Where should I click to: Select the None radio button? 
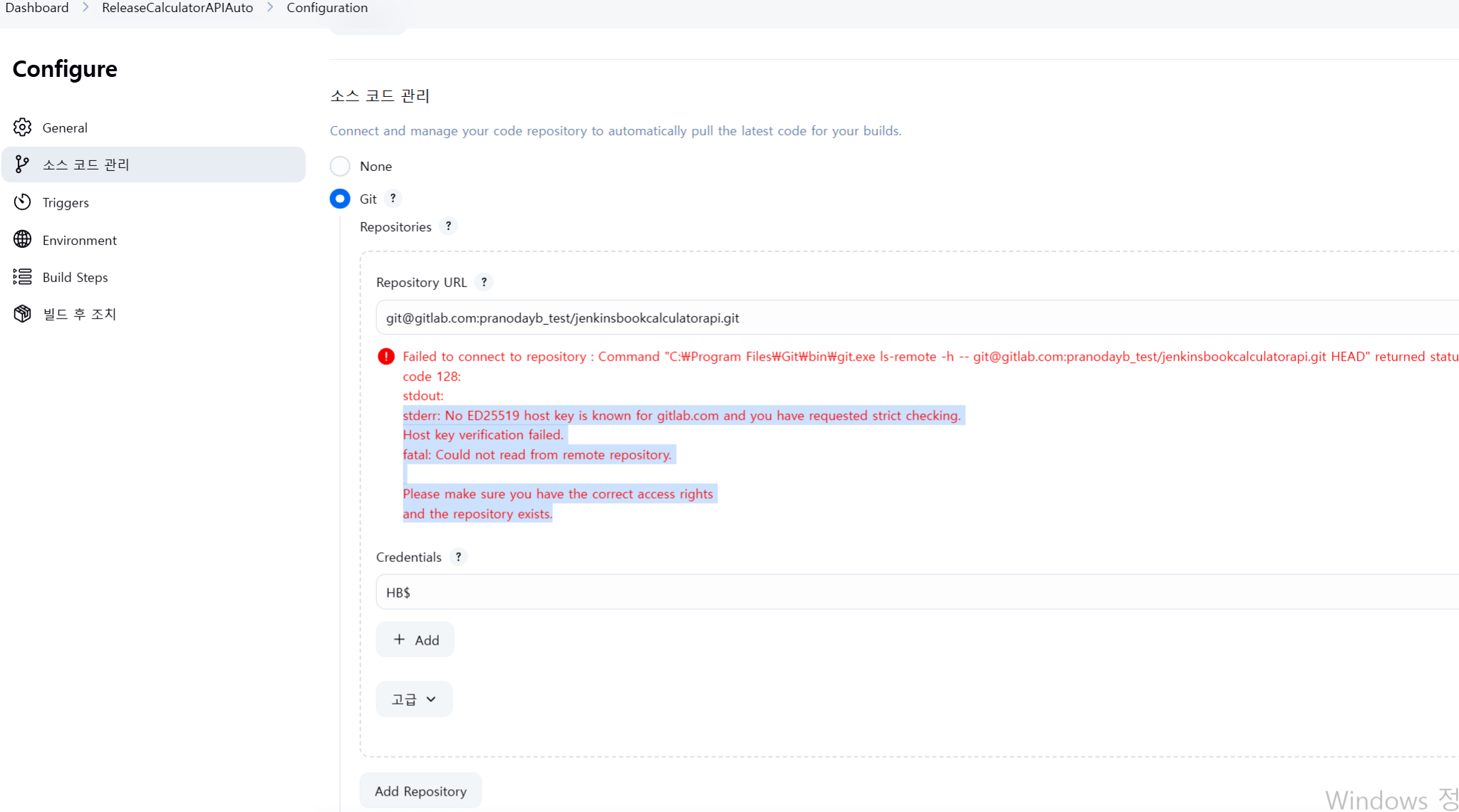tap(340, 166)
